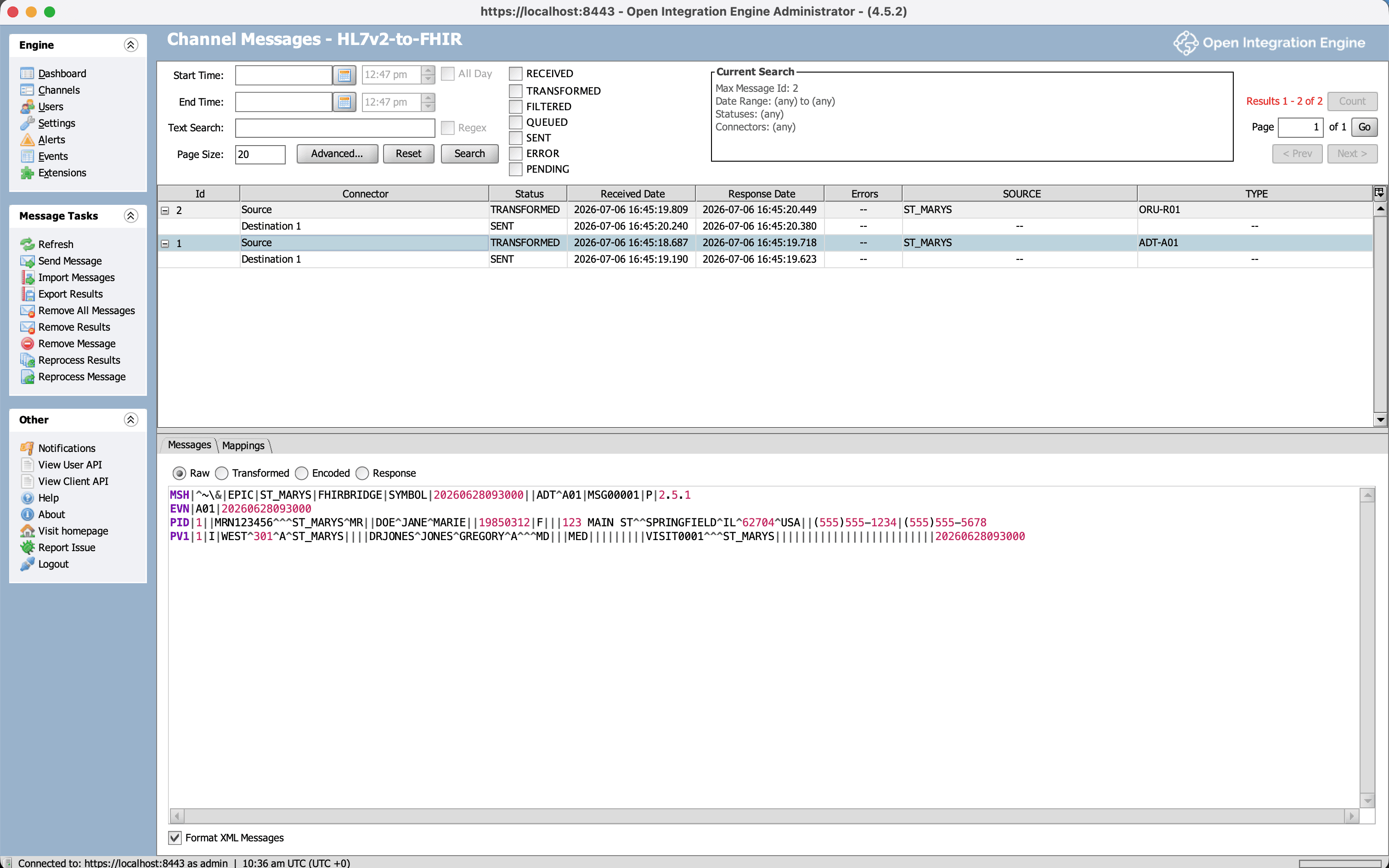
Task: Click the View User API icon
Action: pos(27,465)
